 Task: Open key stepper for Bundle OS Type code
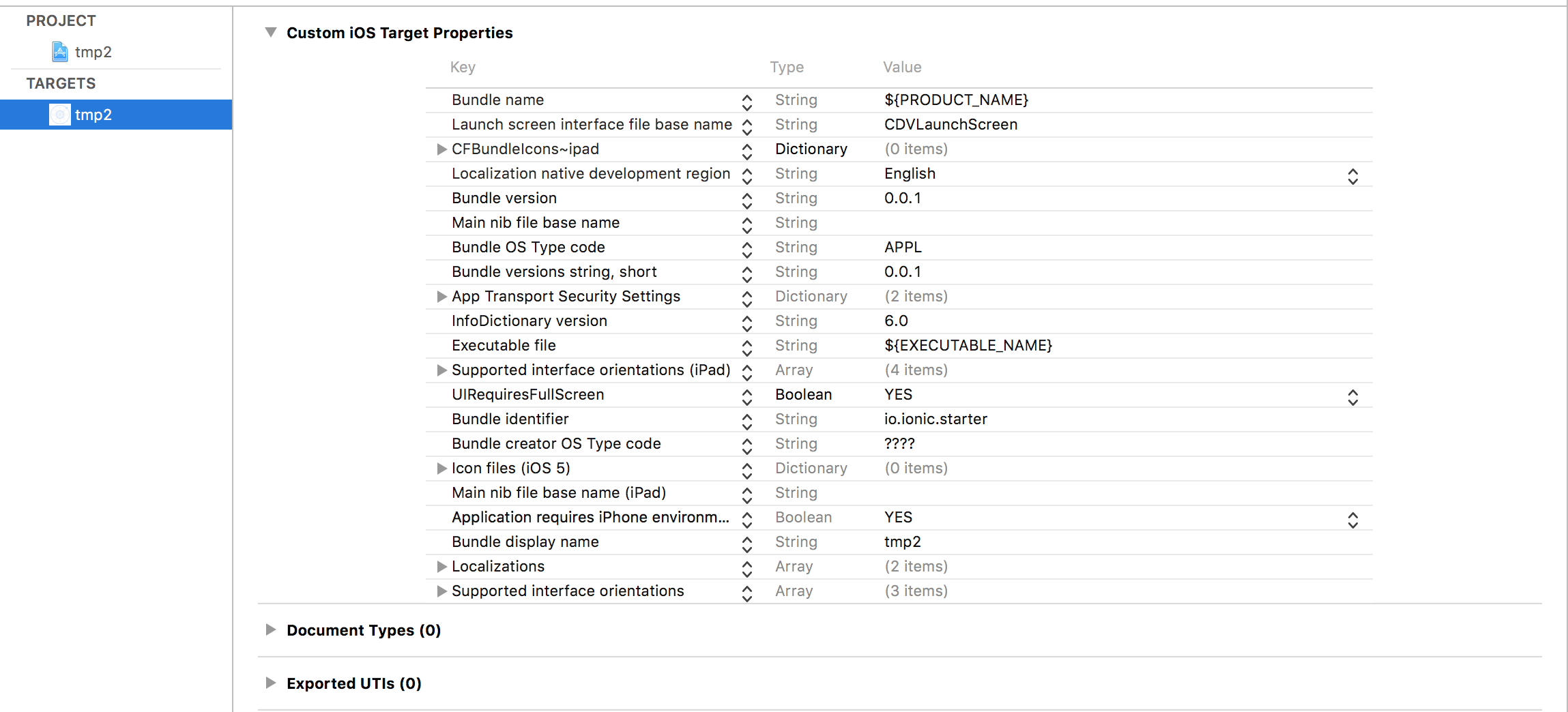tap(747, 250)
